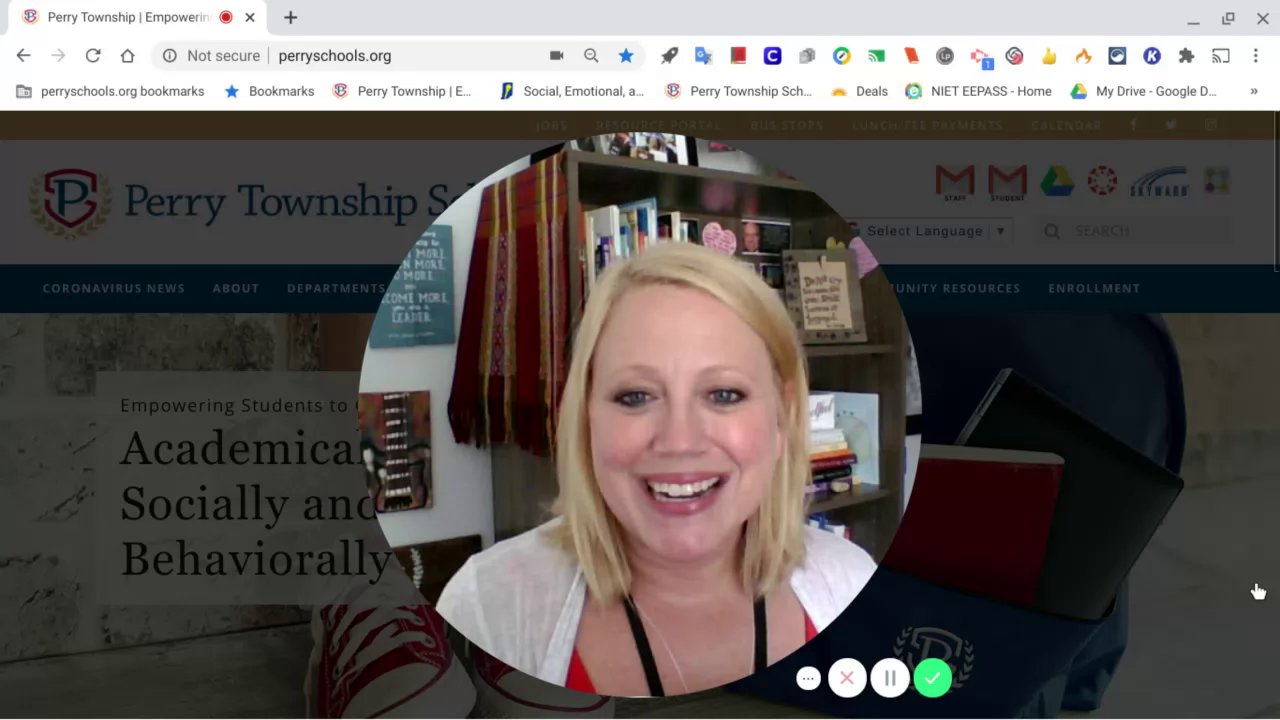Cancel the recording with the red X
The width and height of the screenshot is (1280, 720).
(847, 678)
